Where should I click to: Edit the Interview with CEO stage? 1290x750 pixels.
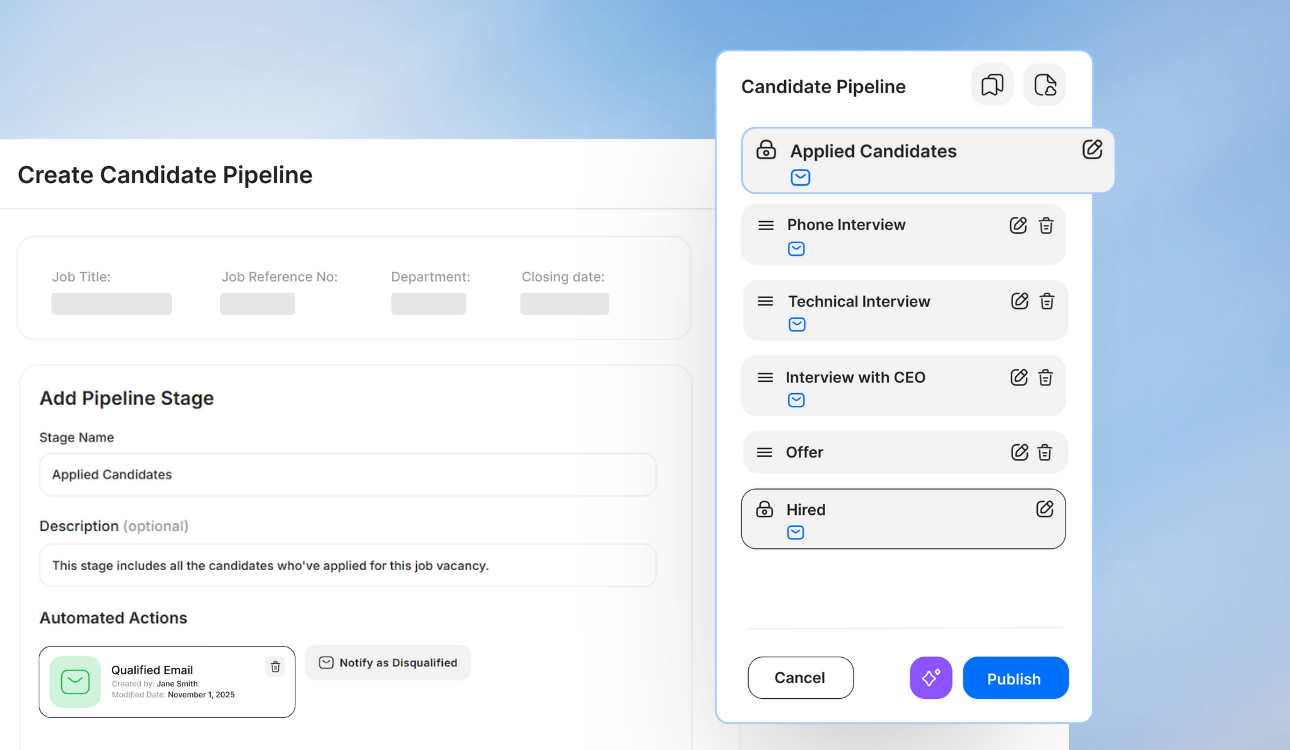(1019, 377)
